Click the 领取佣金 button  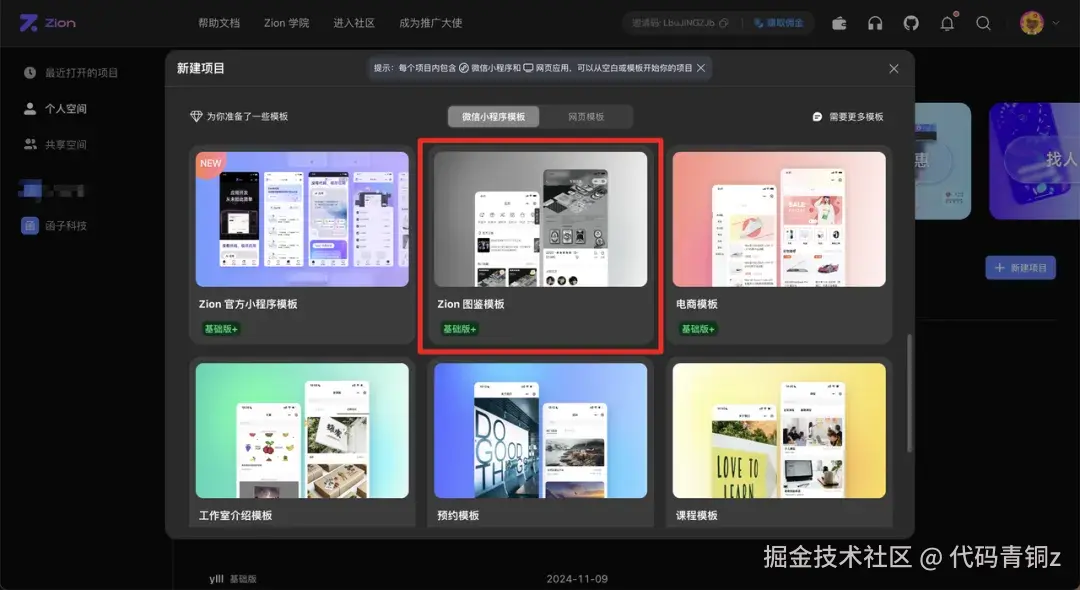779,22
